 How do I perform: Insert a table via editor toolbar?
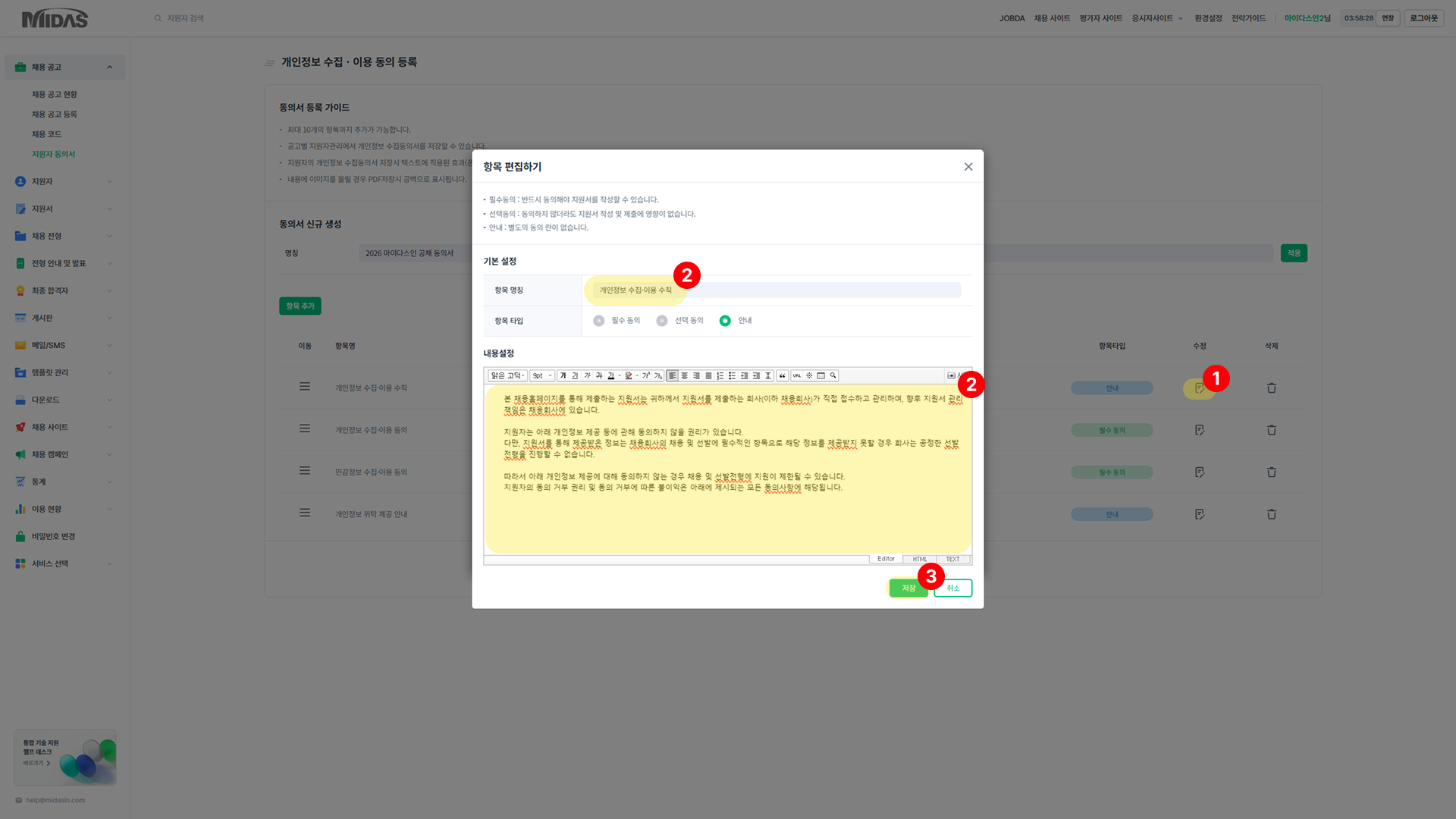coord(821,375)
